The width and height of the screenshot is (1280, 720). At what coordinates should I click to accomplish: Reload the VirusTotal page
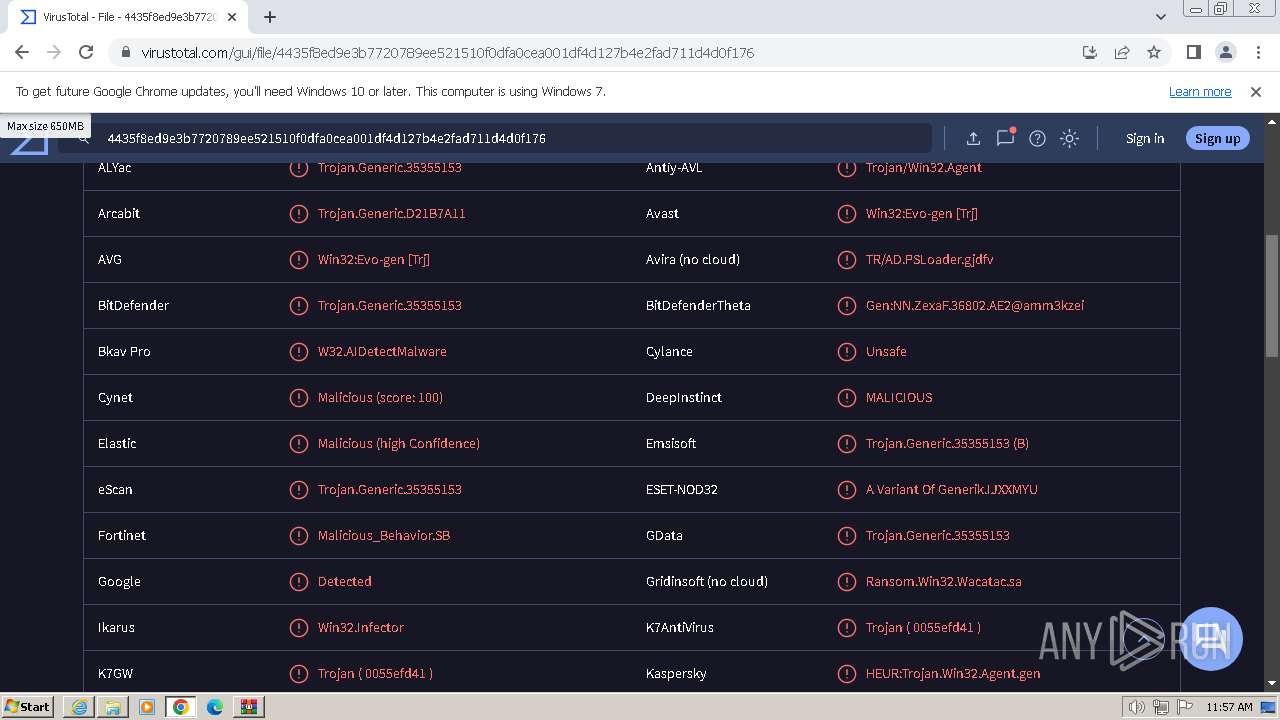tap(86, 52)
